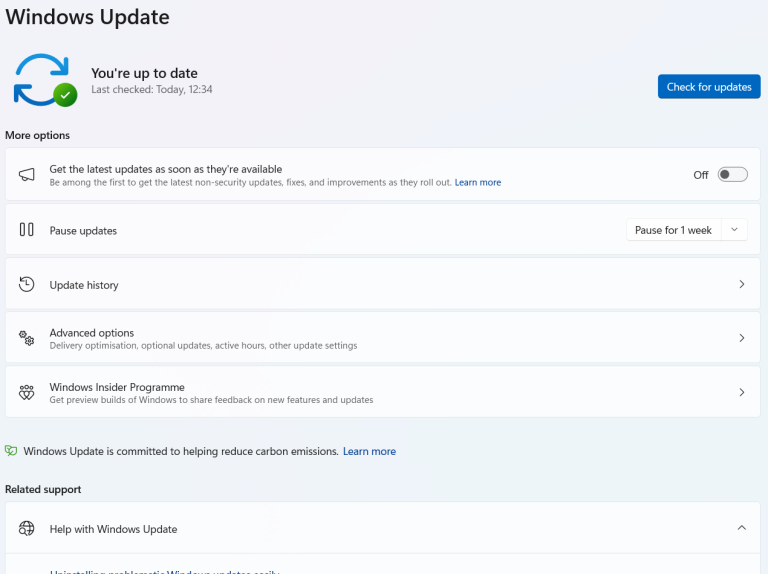Click the green leaf carbon emissions icon
The height and width of the screenshot is (574, 768).
11,451
